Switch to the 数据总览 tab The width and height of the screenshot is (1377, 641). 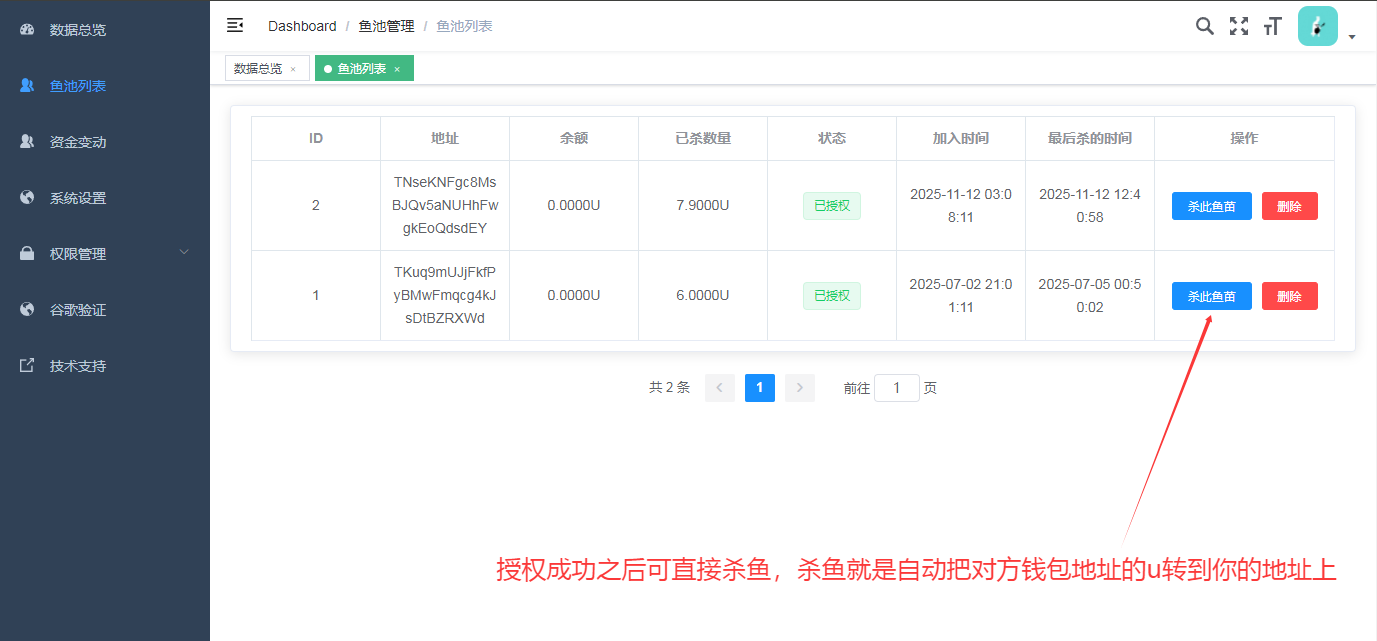(x=260, y=68)
